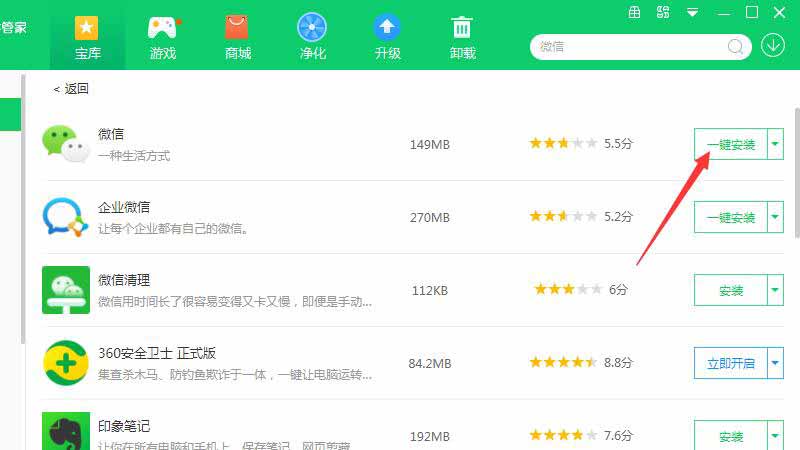Screen dimensions: 800x450
Task: Open the 微信清理 title text
Action: pyautogui.click(x=124, y=280)
